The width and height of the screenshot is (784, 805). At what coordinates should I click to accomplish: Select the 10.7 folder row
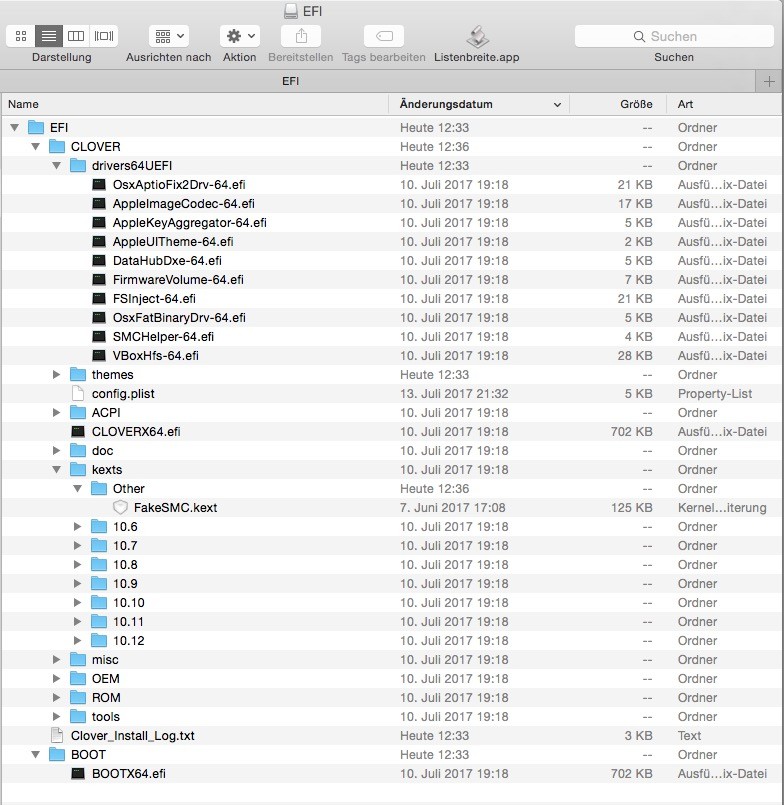point(392,545)
